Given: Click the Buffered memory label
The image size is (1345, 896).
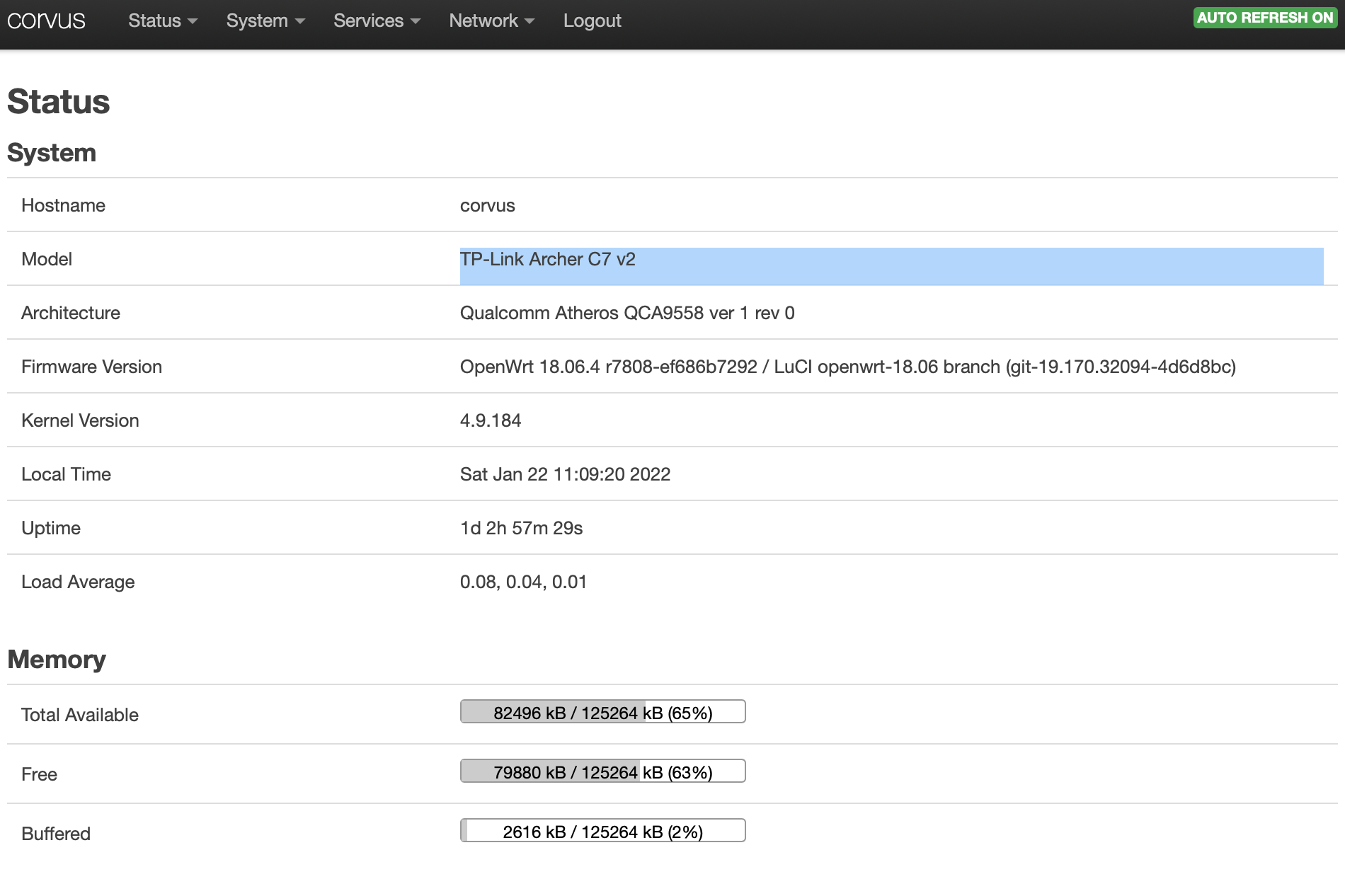Looking at the screenshot, I should coord(56,834).
